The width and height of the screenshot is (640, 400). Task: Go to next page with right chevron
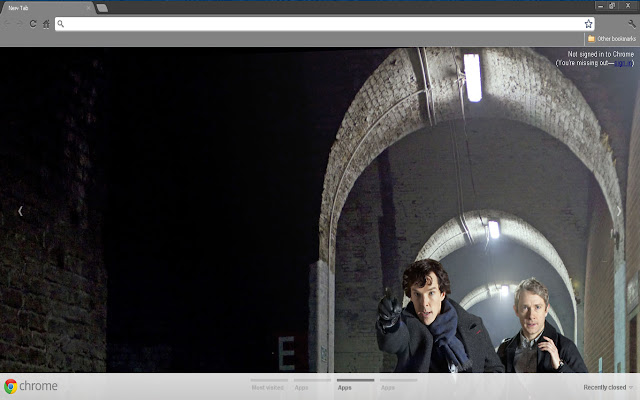[x=619, y=211]
